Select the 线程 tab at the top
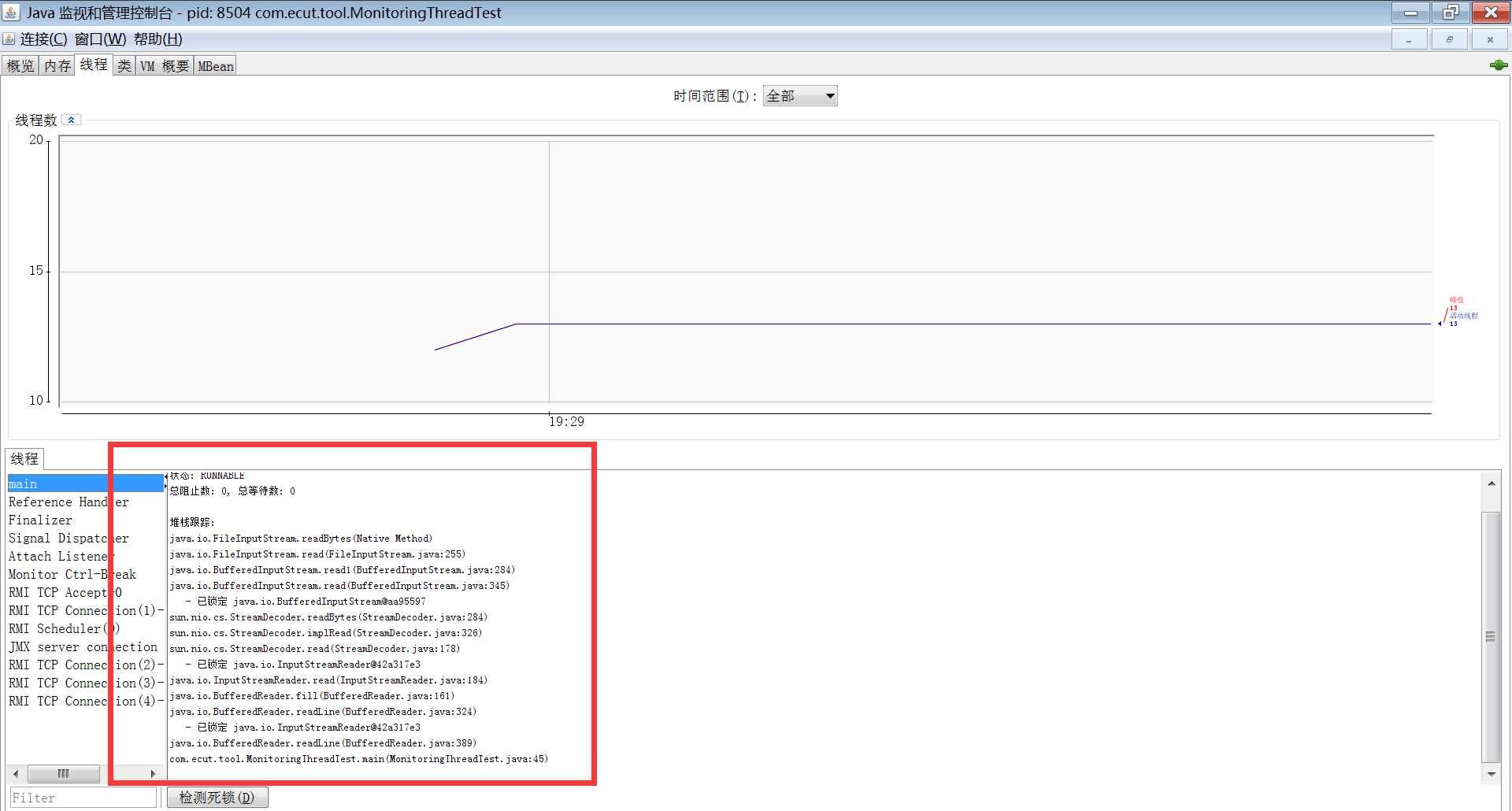Screen dimensions: 1512x811 [94, 65]
